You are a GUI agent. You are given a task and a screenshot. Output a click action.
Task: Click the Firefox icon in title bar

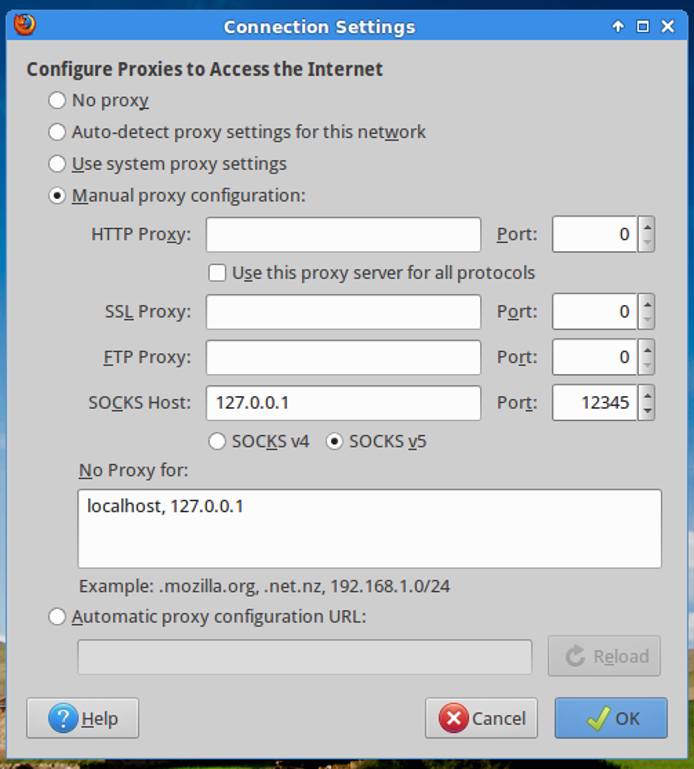pos(25,25)
